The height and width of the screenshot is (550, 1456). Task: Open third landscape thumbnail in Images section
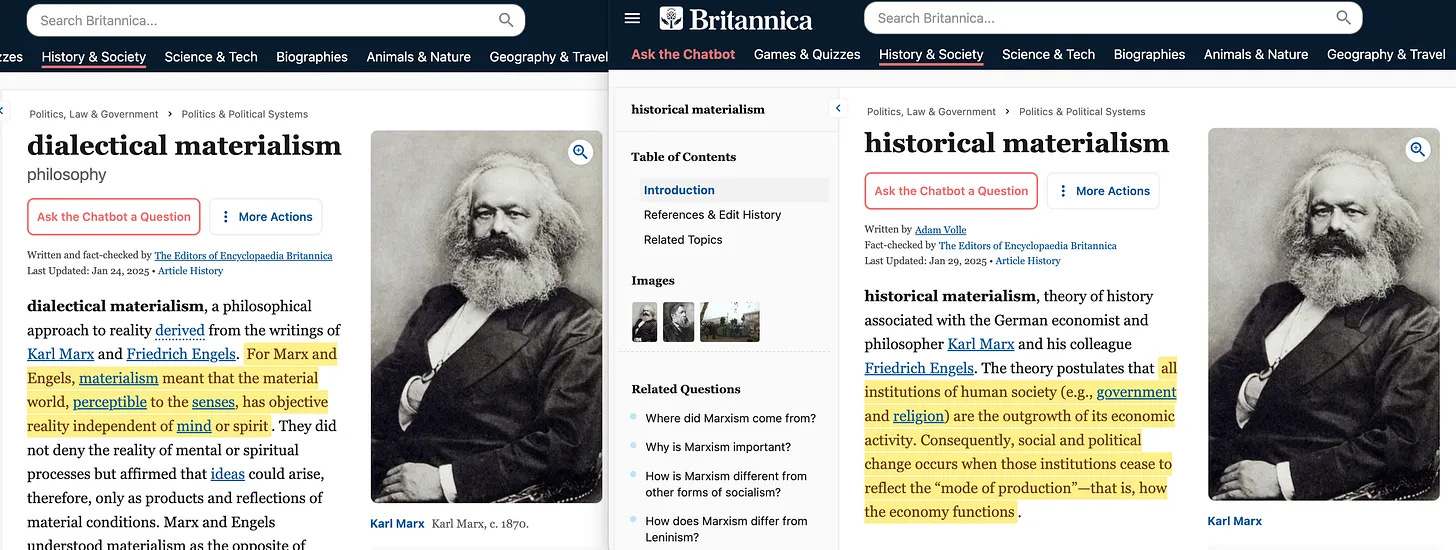coord(730,322)
